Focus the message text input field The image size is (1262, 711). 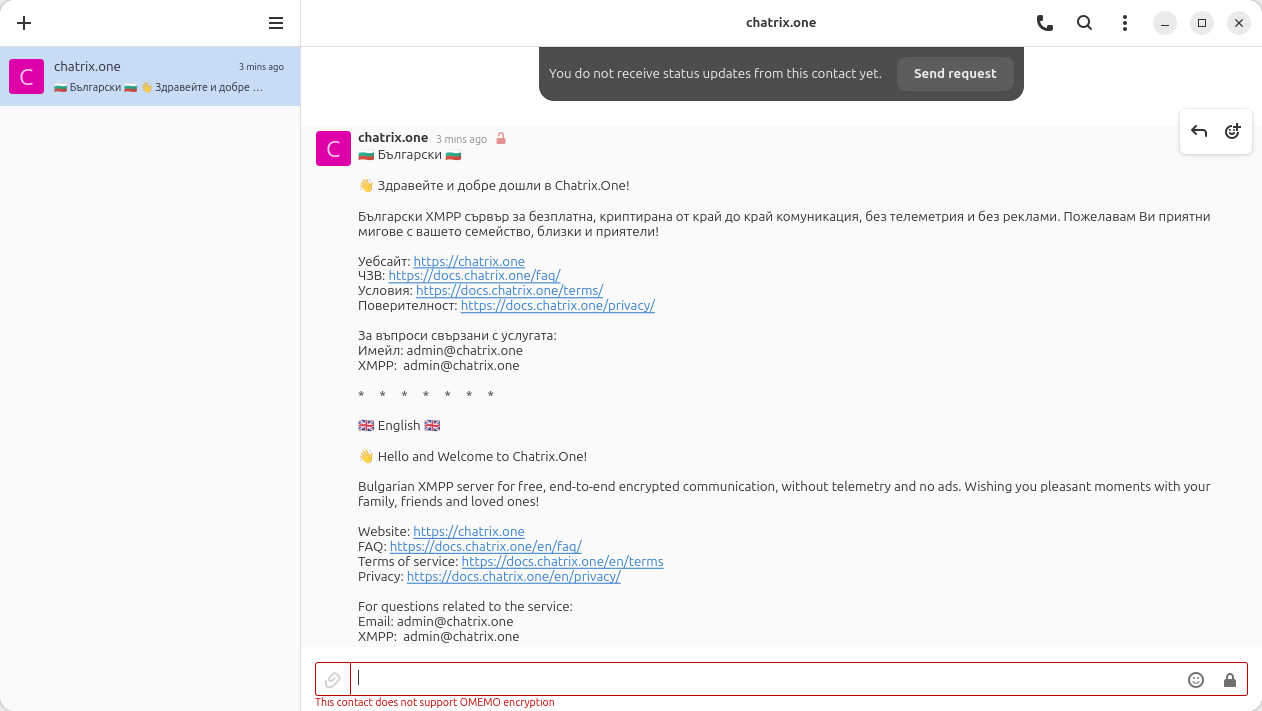pos(765,680)
